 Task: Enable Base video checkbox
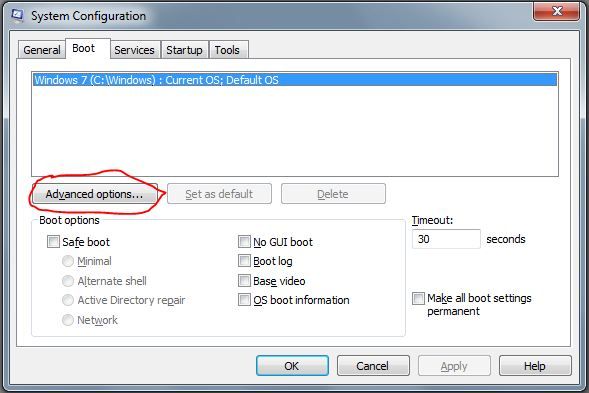(244, 281)
